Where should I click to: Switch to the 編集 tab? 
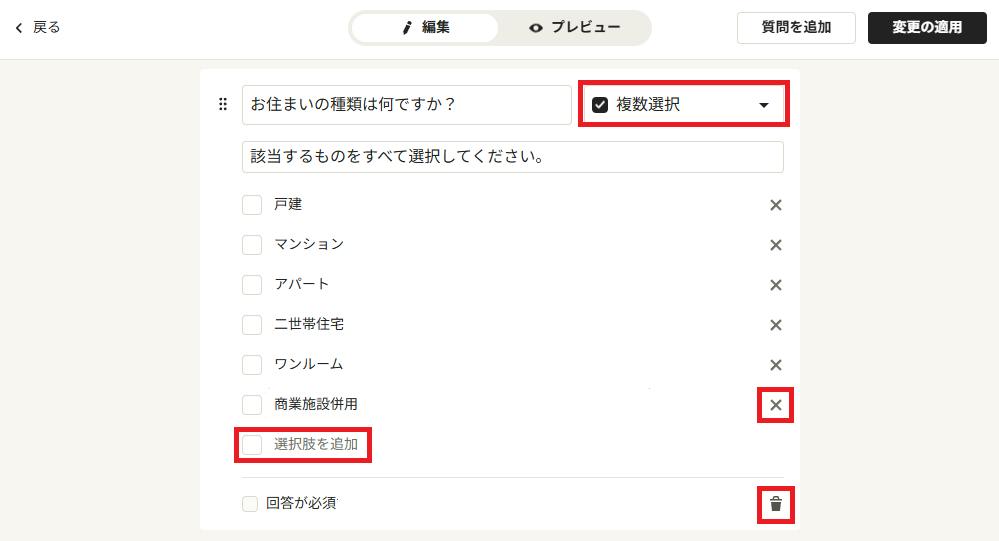pyautogui.click(x=425, y=27)
